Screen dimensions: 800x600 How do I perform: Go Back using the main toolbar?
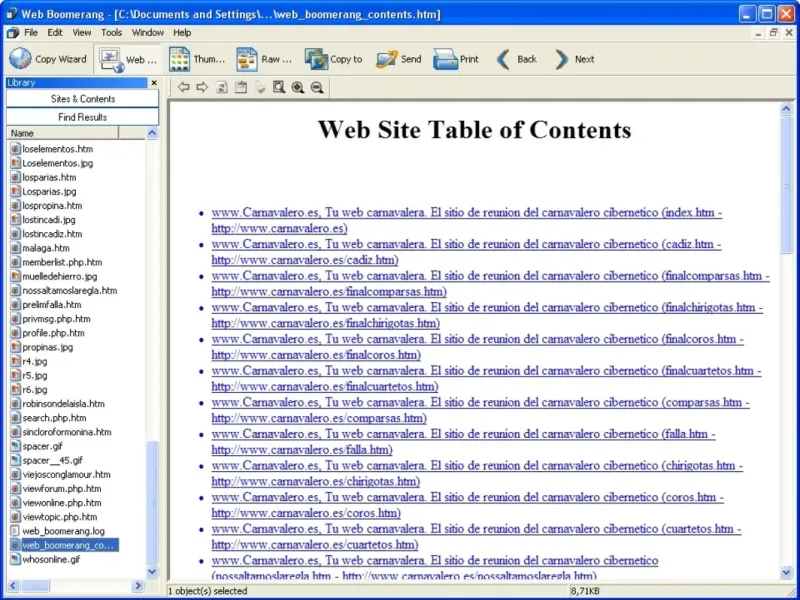point(516,59)
